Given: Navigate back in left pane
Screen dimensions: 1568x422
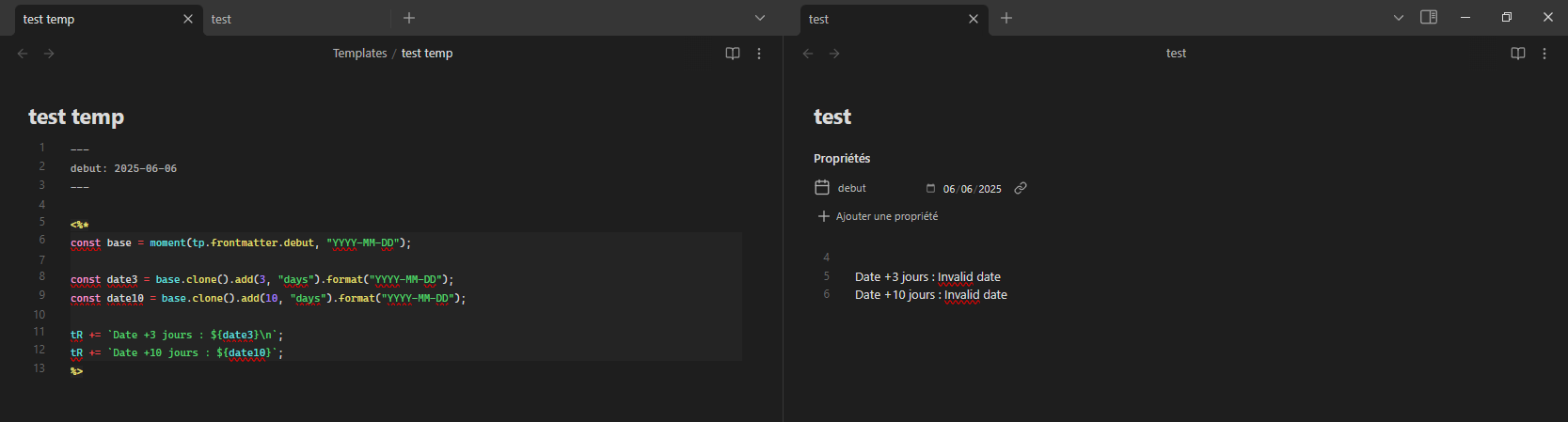Looking at the screenshot, I should (x=23, y=54).
